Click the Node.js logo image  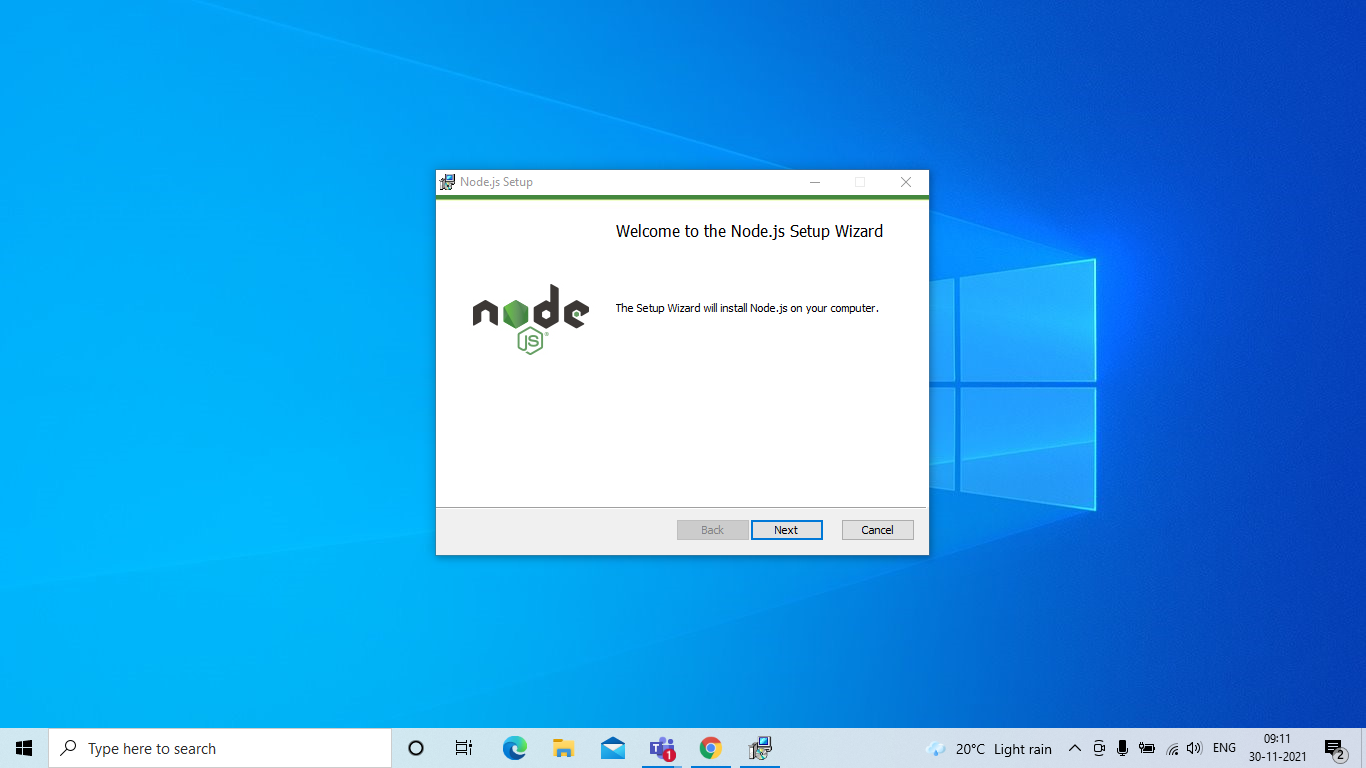[530, 319]
